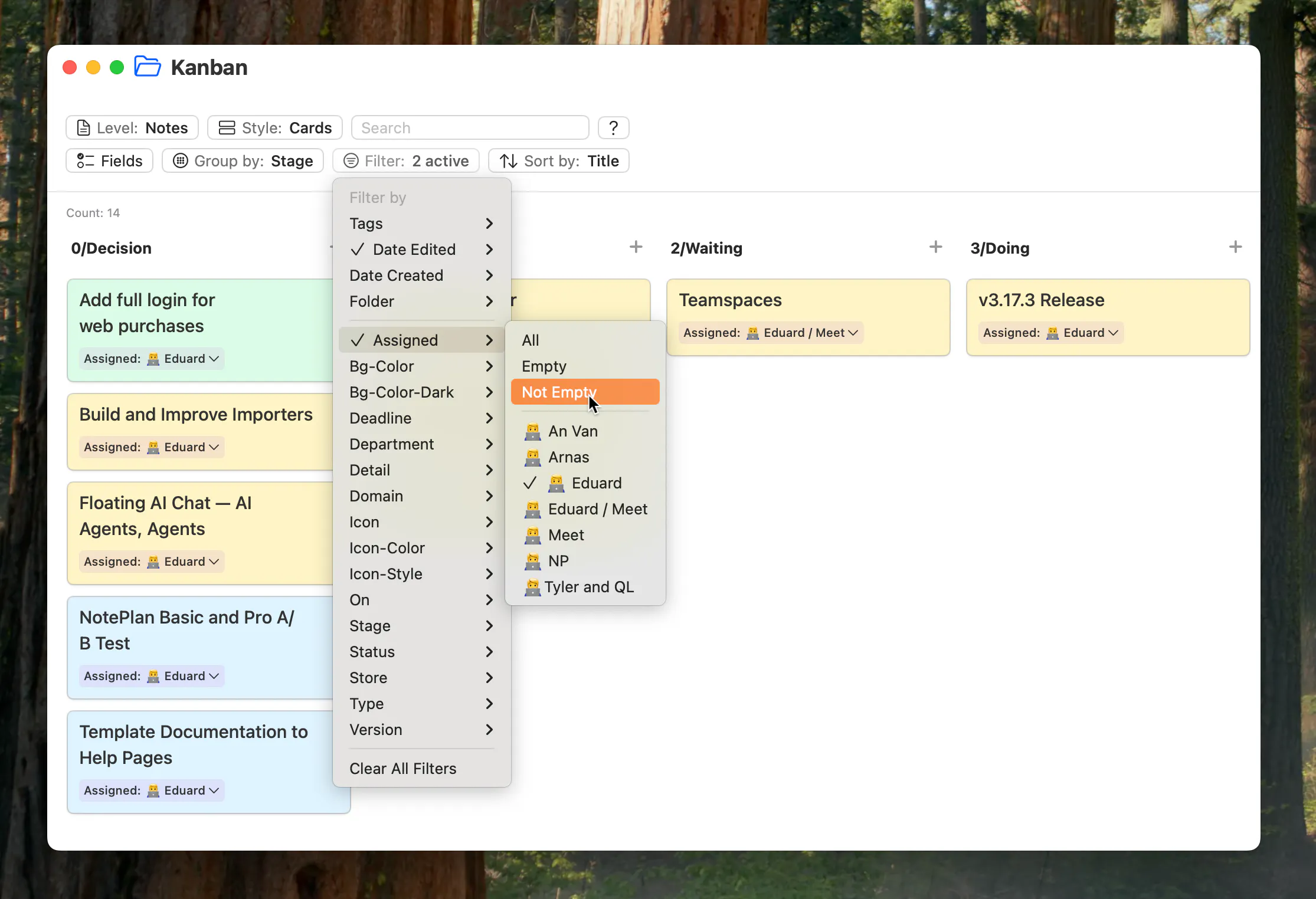Open the question mark help button
The image size is (1316, 899).
613,128
